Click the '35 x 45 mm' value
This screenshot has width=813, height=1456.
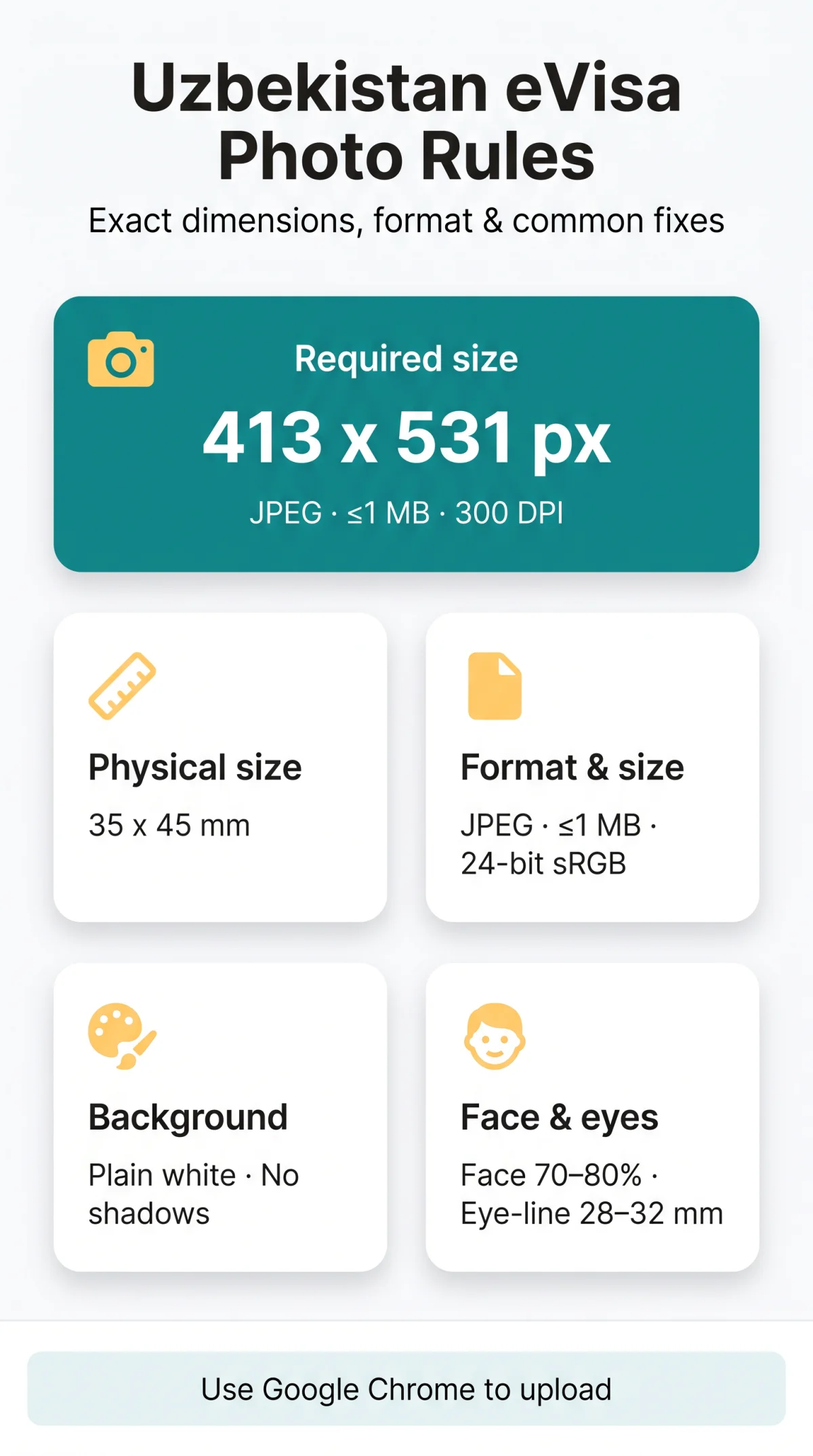pyautogui.click(x=169, y=826)
